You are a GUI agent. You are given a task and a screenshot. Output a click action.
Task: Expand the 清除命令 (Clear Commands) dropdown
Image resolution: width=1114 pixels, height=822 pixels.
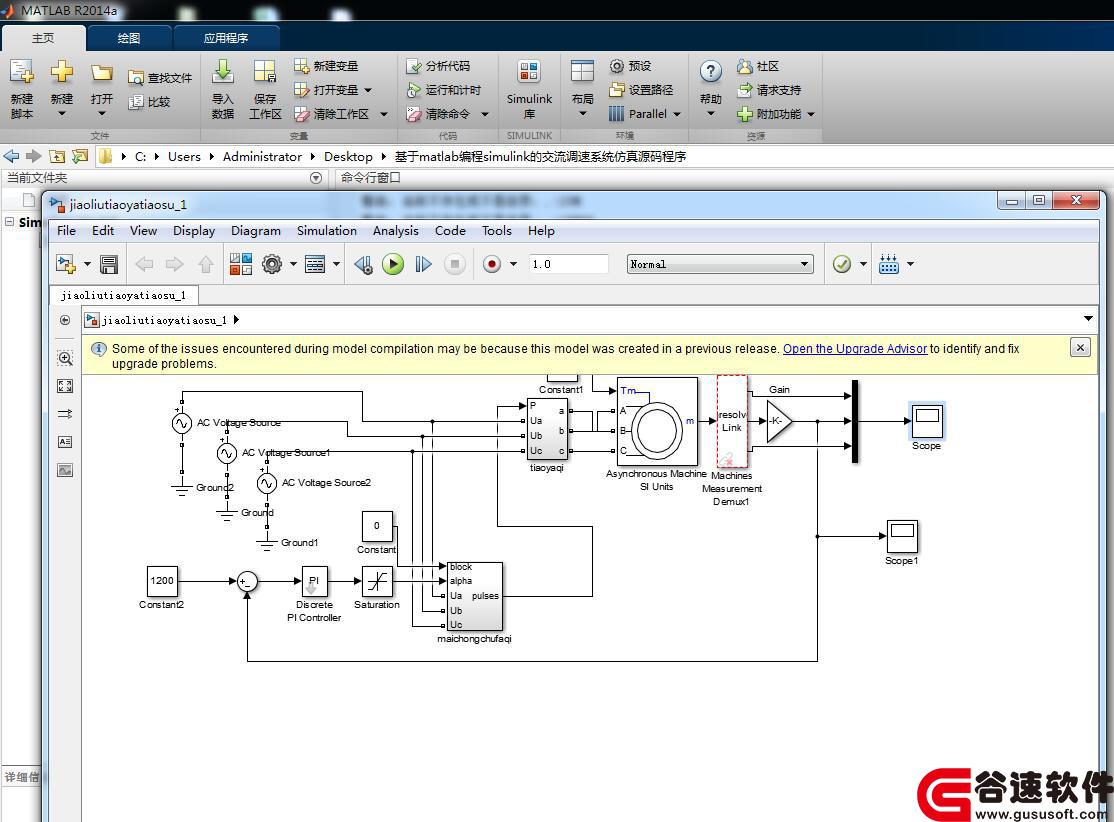(x=485, y=114)
